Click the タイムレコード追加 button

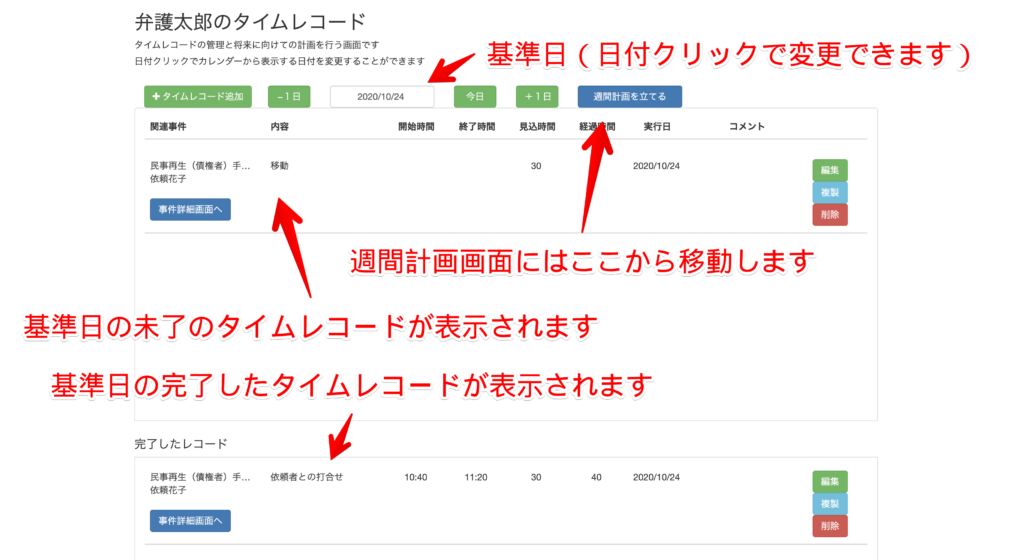198,97
